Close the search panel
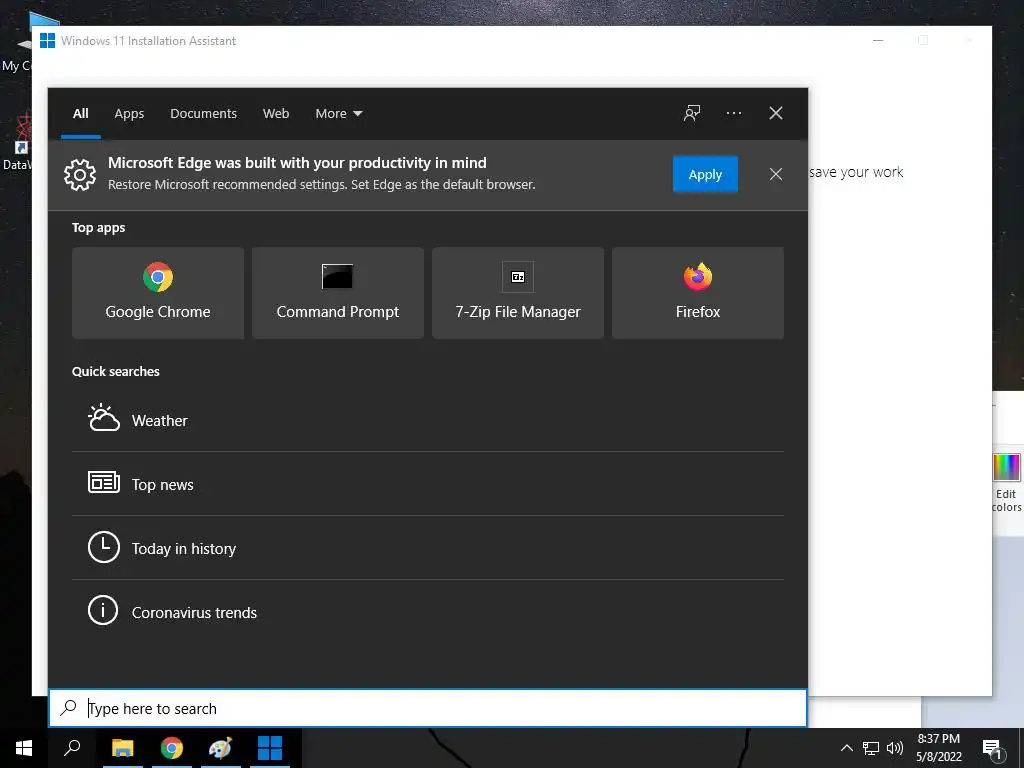Viewport: 1024px width, 768px height. [x=776, y=113]
